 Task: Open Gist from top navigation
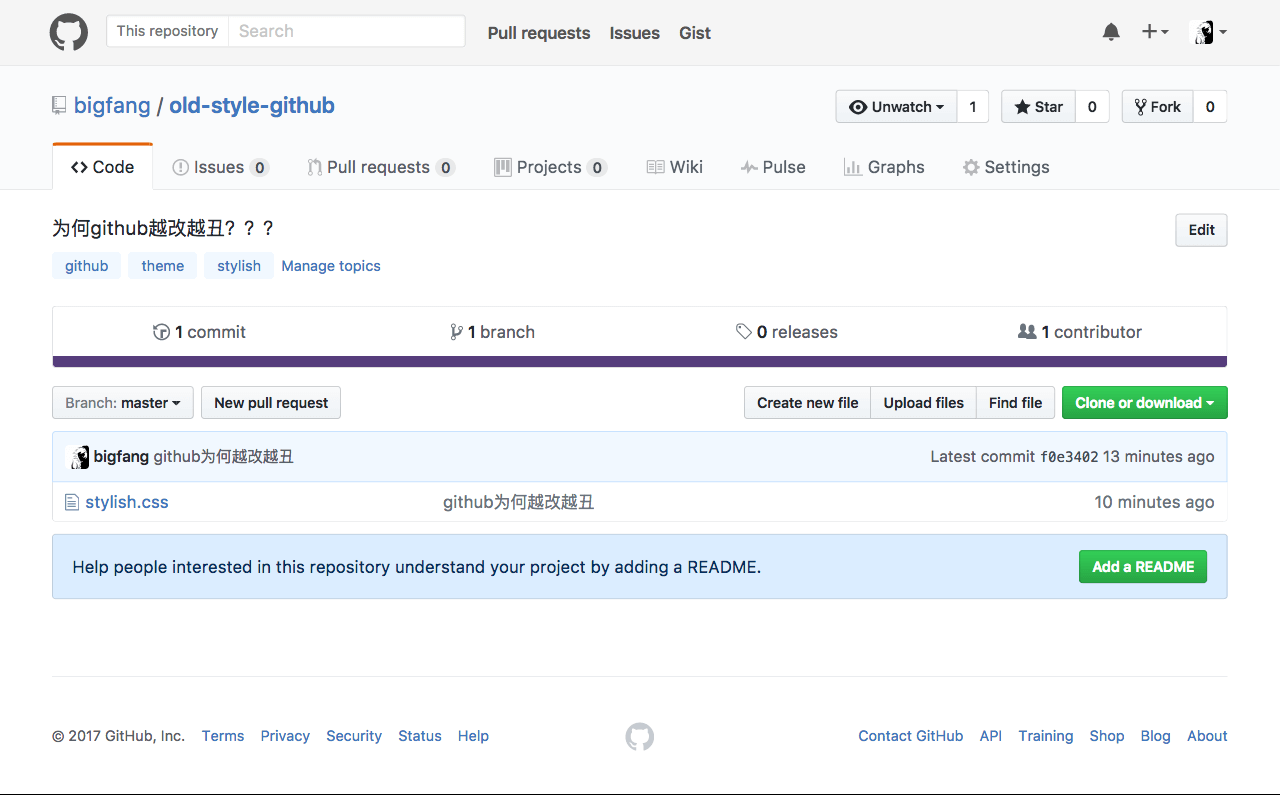pos(695,33)
